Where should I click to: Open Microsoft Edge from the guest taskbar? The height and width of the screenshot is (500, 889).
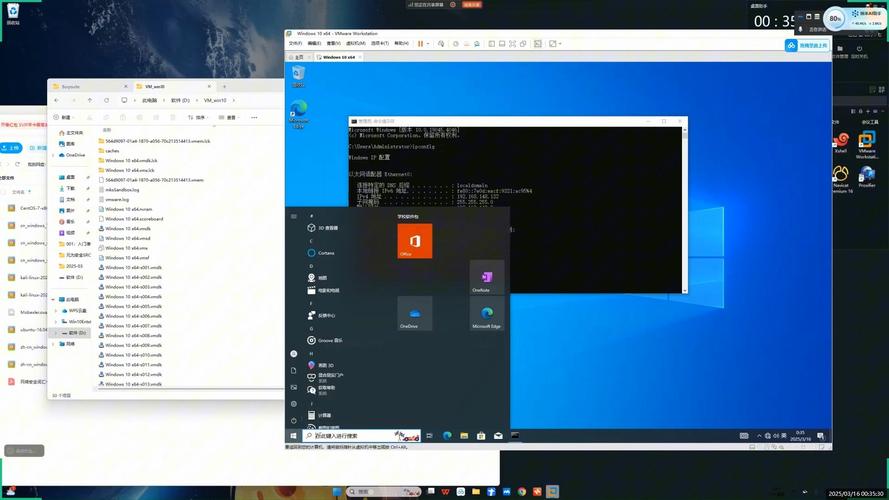point(447,436)
